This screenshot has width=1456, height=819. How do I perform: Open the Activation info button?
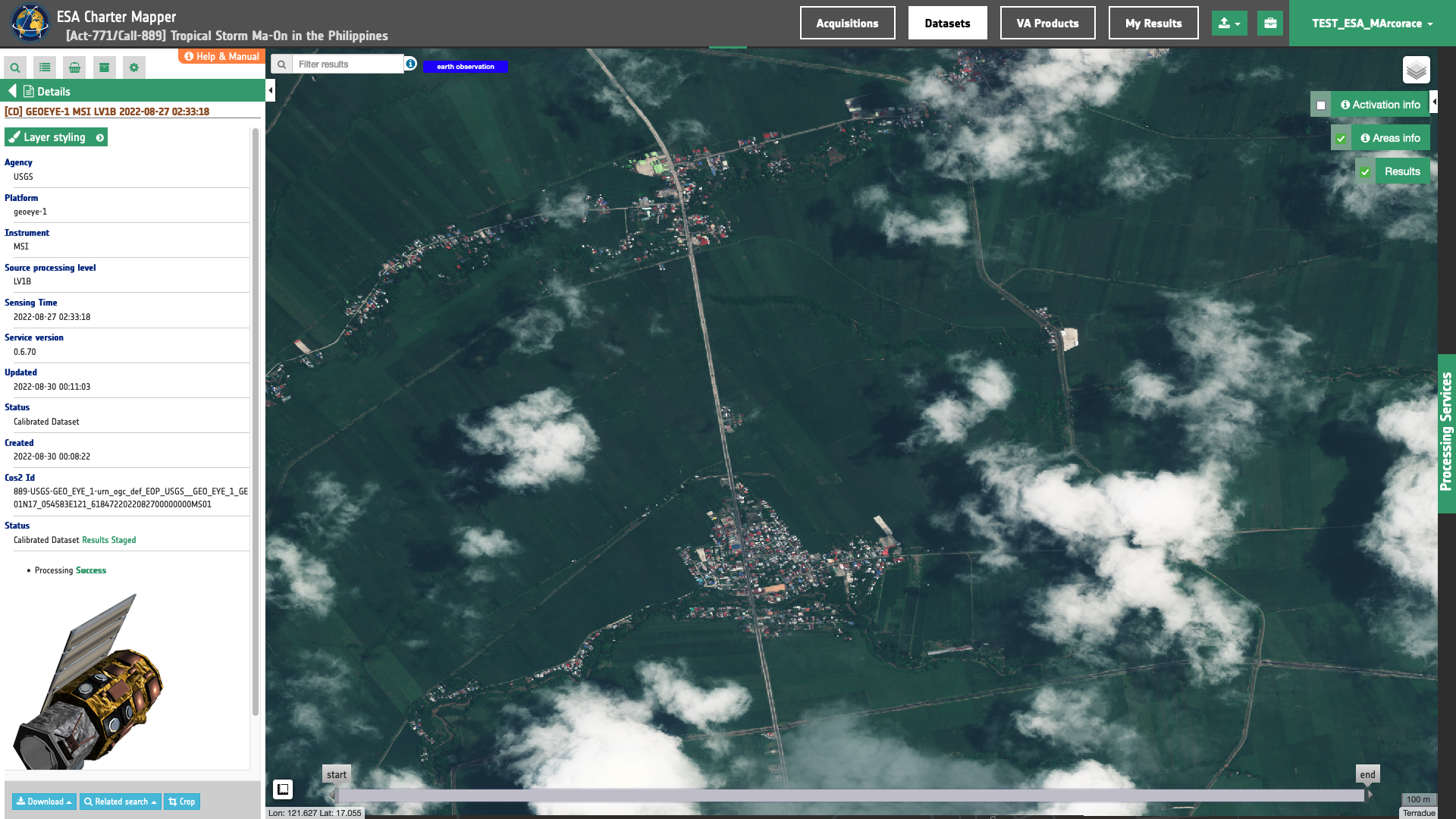[1380, 105]
